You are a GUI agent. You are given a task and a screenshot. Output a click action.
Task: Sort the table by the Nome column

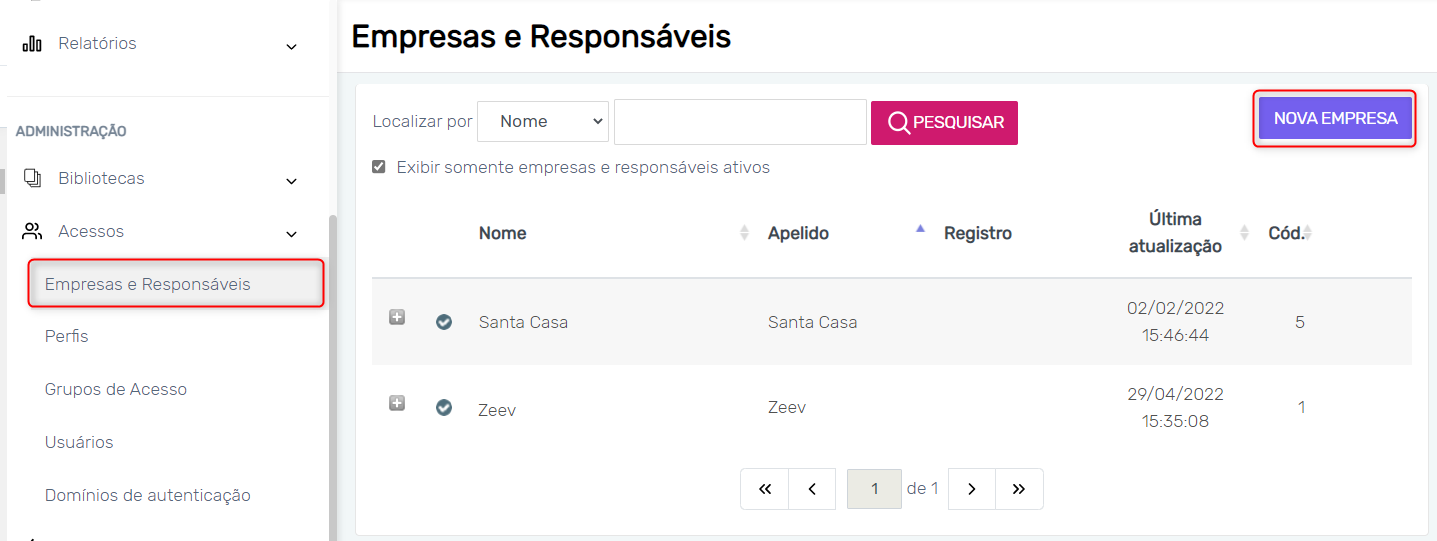tap(503, 233)
